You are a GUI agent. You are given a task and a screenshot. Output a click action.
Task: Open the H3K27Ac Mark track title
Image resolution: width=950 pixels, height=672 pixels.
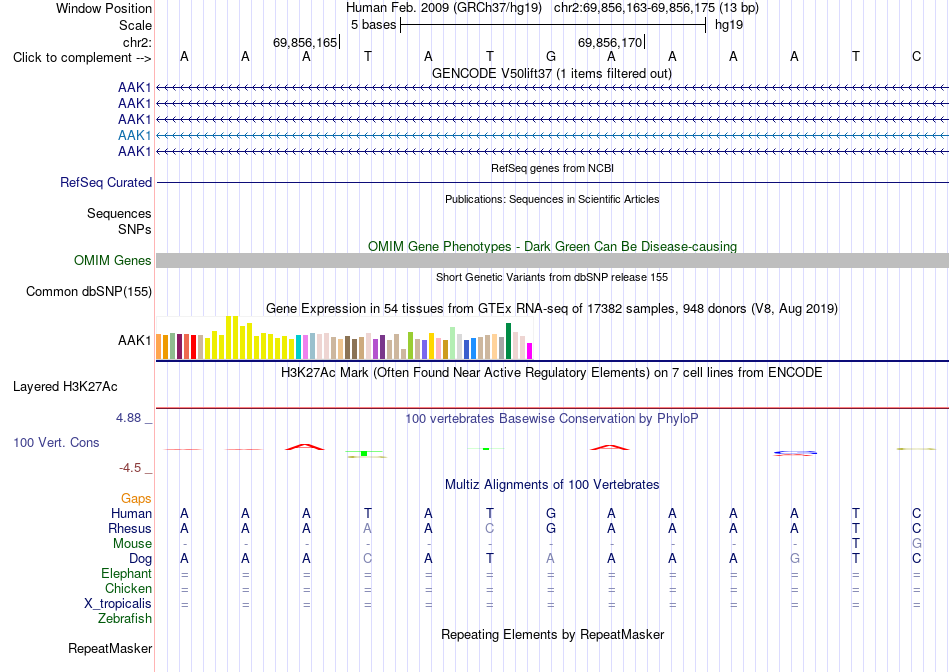tap(552, 372)
